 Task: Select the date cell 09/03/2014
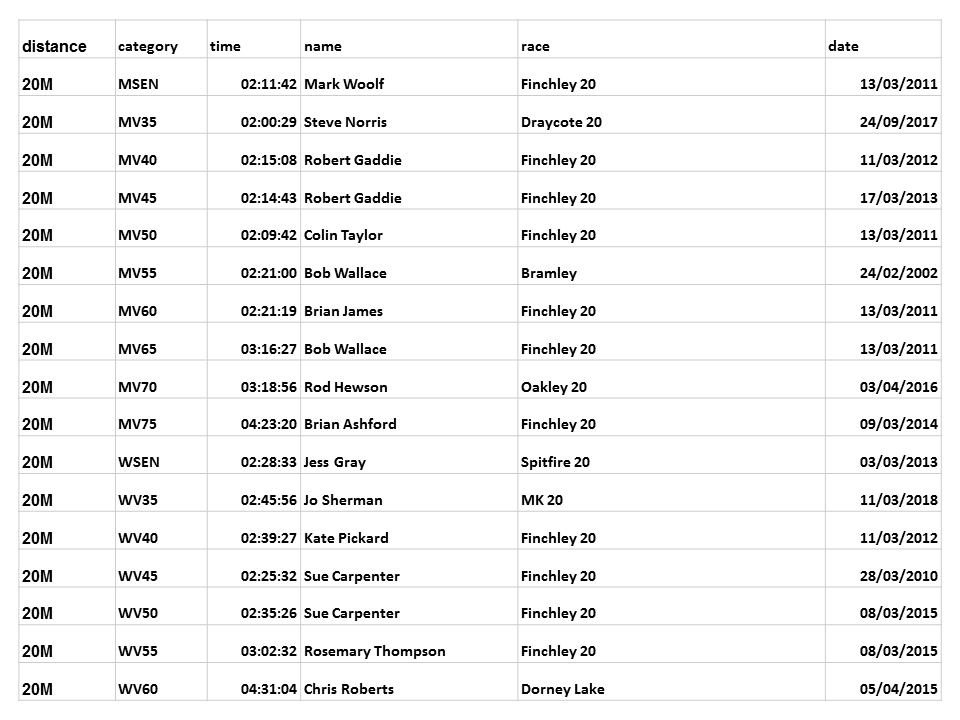[898, 424]
